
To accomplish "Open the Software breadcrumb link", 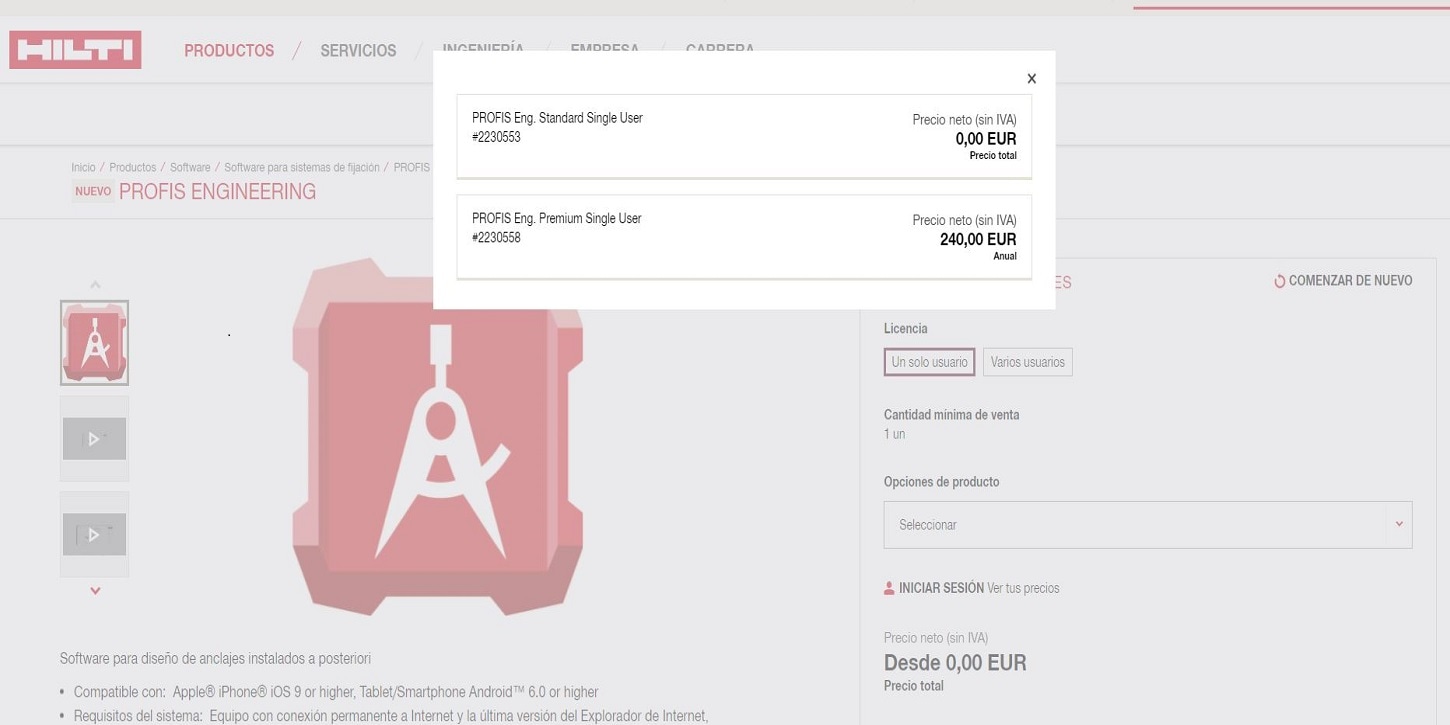I will pyautogui.click(x=190, y=167).
